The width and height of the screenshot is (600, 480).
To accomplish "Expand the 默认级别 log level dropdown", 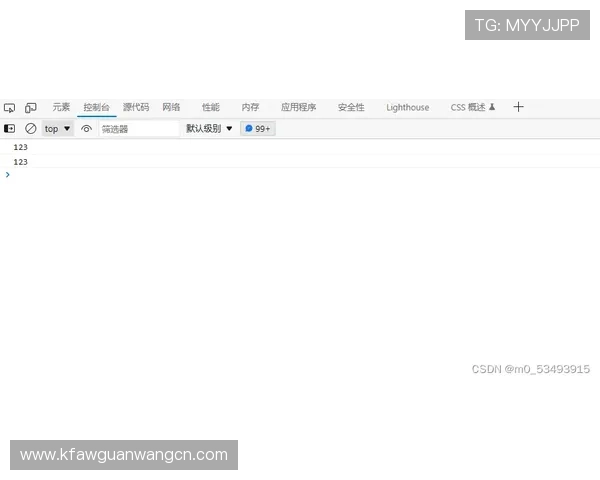I will coord(209,129).
